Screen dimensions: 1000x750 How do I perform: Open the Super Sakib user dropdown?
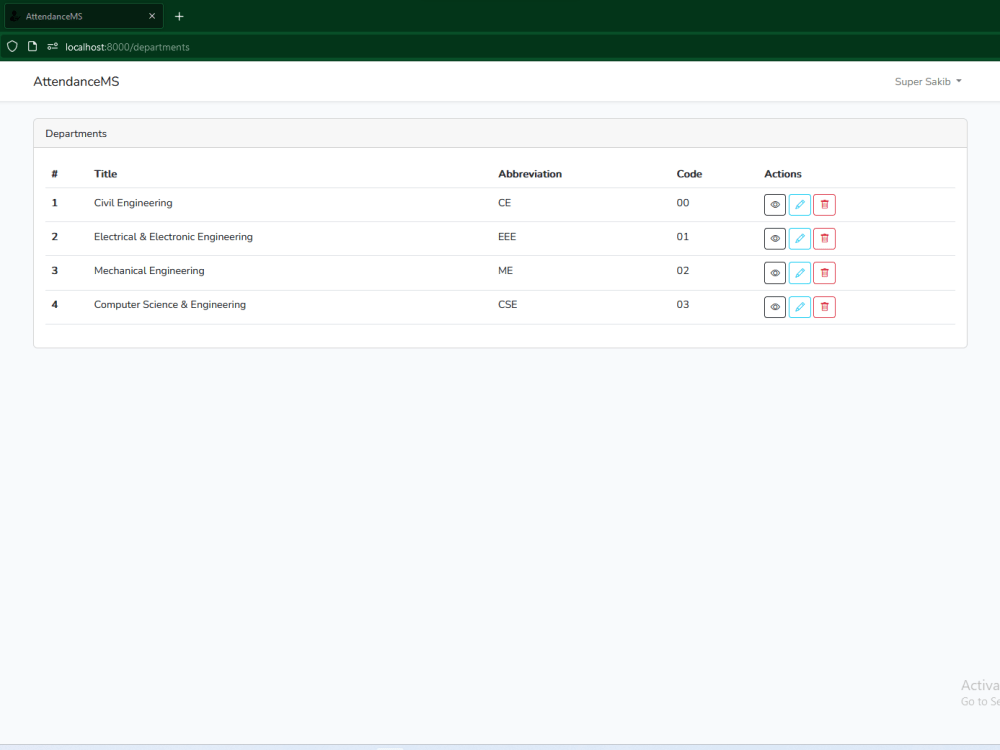[x=927, y=81]
